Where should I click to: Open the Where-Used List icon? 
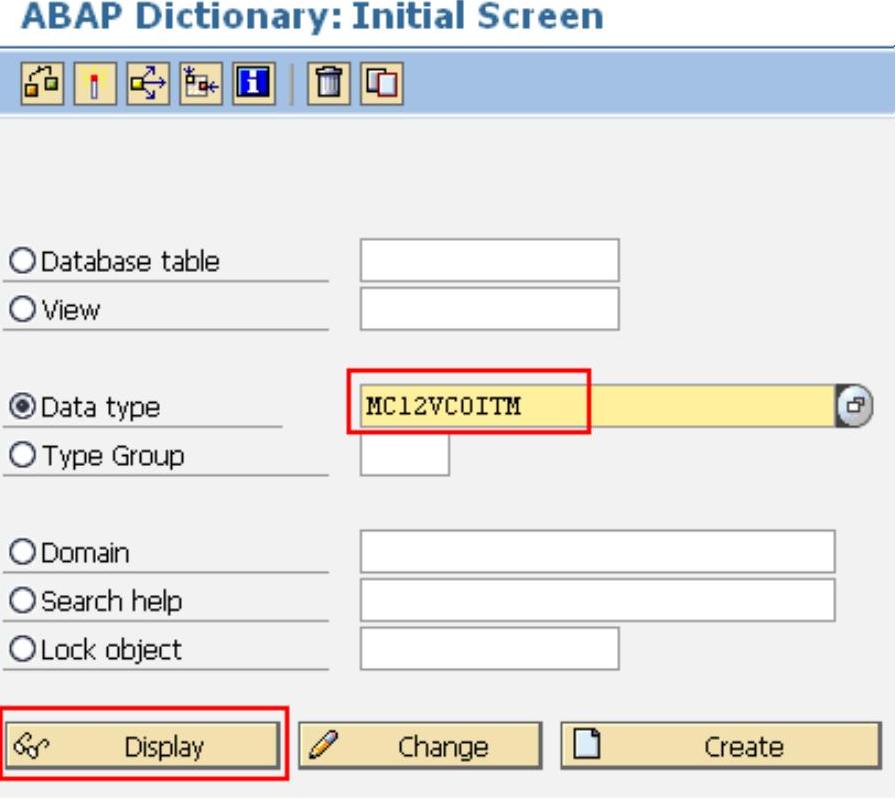click(x=148, y=83)
